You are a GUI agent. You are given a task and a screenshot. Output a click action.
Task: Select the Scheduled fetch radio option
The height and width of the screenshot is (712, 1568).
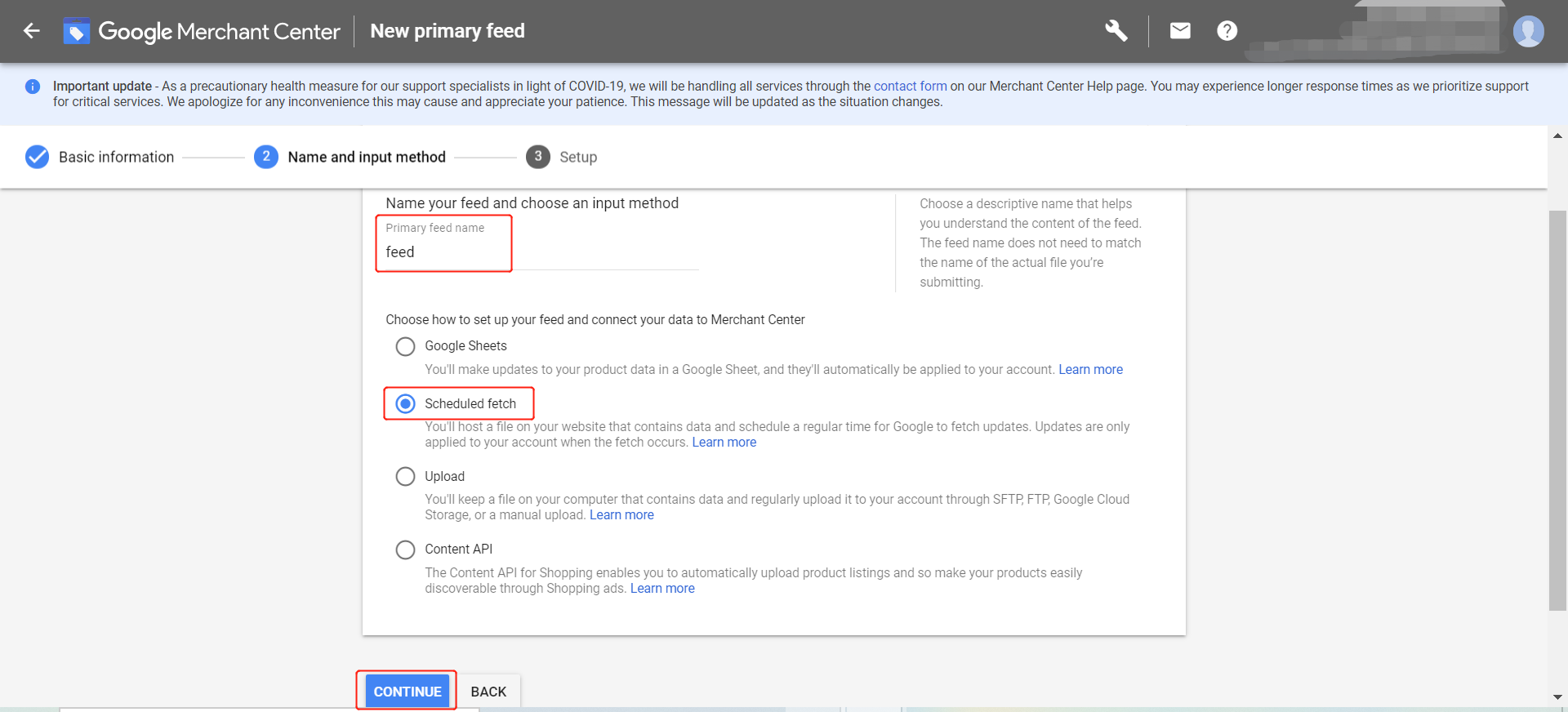click(x=405, y=403)
